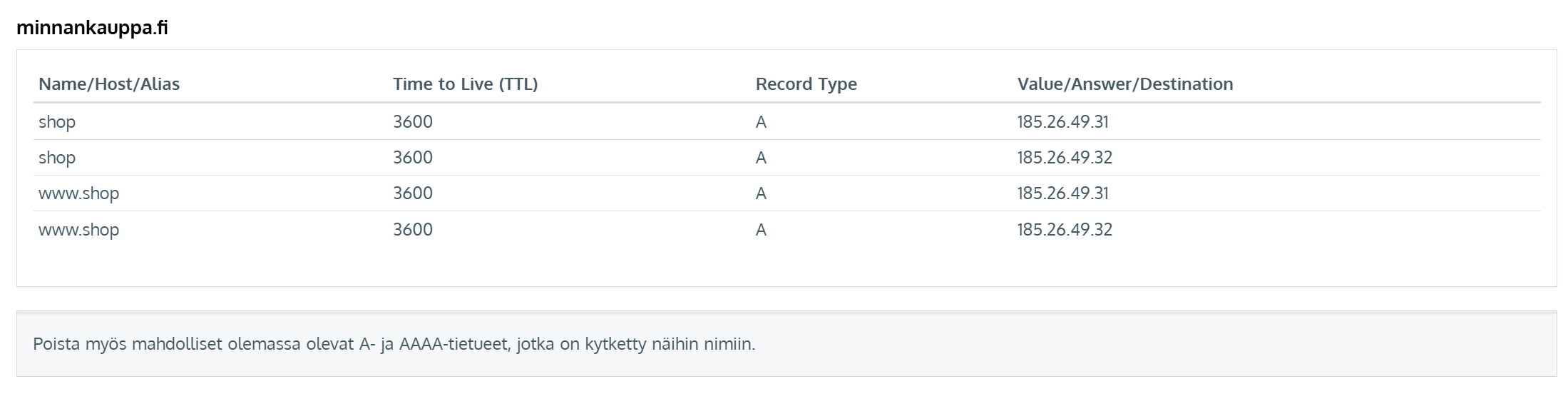
Task: Click the minnankauppa.fi domain heading
Action: coord(92,29)
